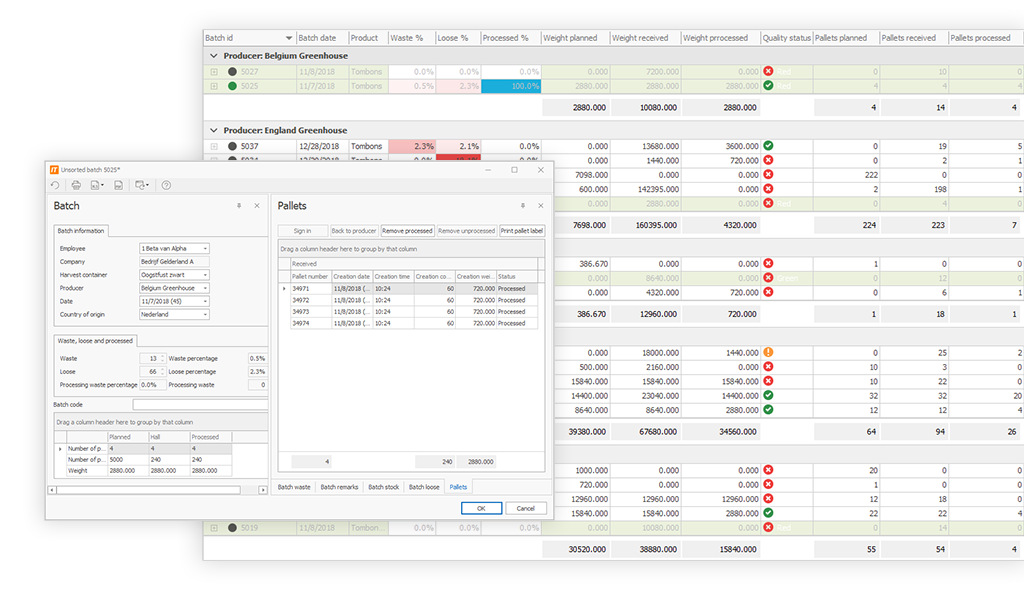Open the help icon in the batch toolbar

(x=166, y=185)
